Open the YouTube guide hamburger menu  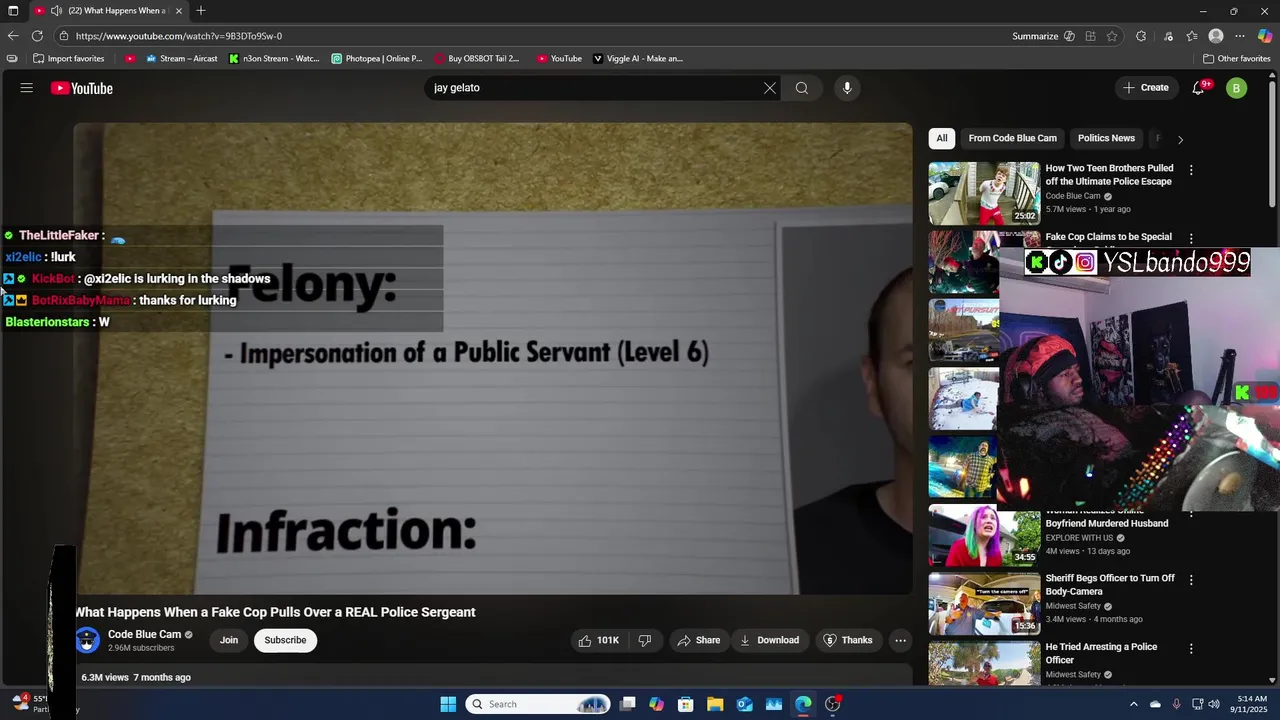27,88
